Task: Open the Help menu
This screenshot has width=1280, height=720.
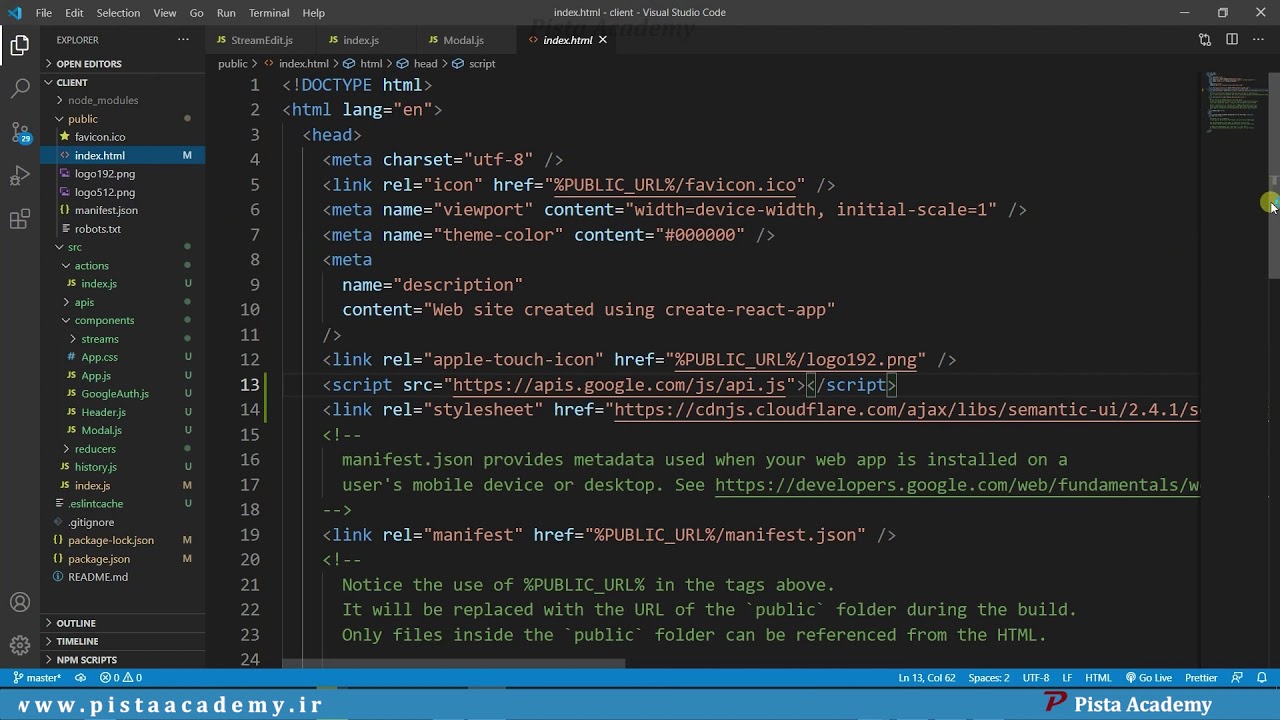Action: pos(314,13)
